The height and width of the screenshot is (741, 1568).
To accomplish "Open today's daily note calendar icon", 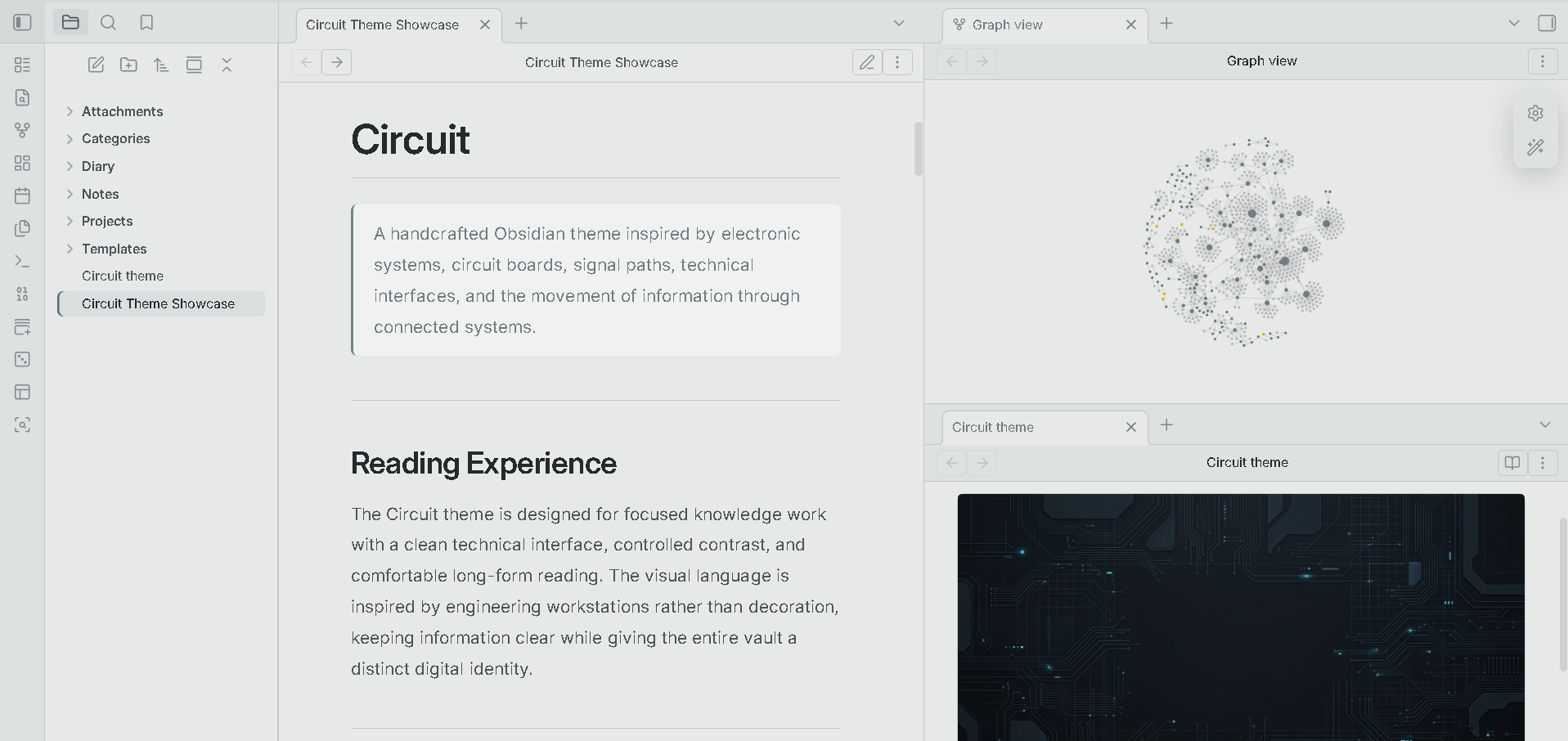I will click(23, 195).
